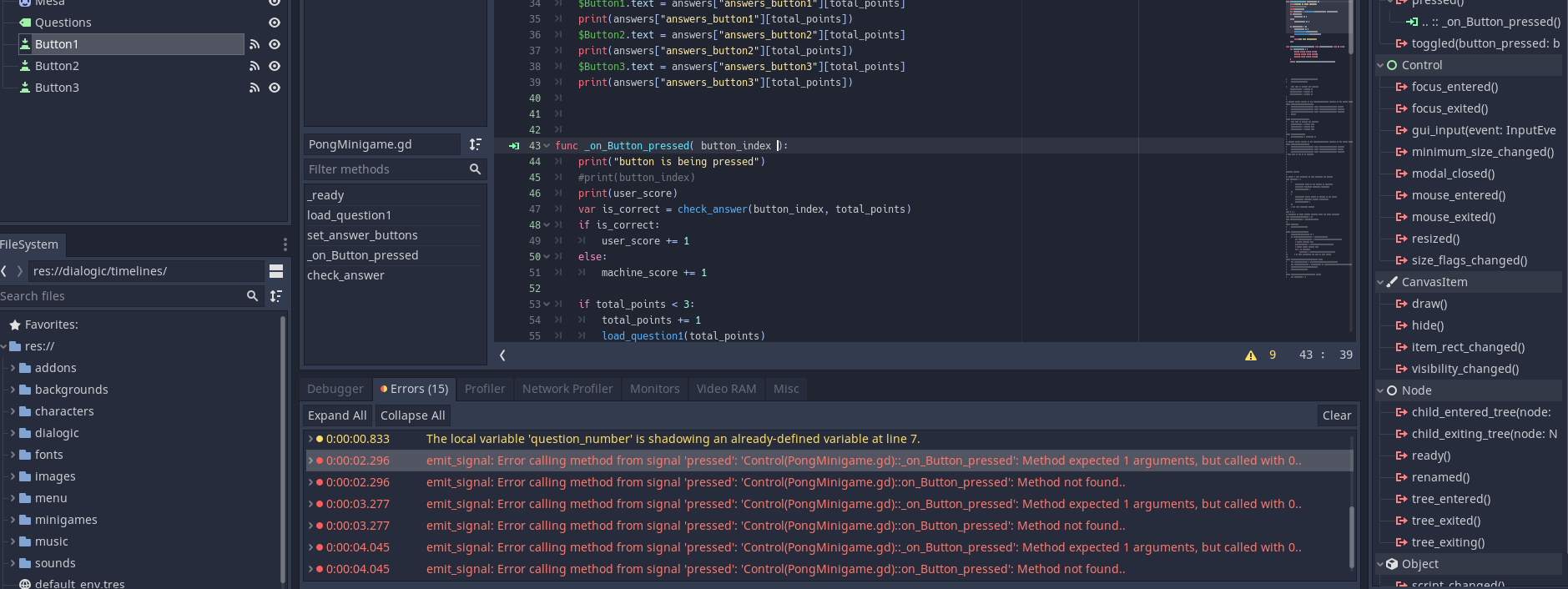This screenshot has width=1568, height=589.
Task: Select the mouse_entered() signal
Action: [1459, 195]
